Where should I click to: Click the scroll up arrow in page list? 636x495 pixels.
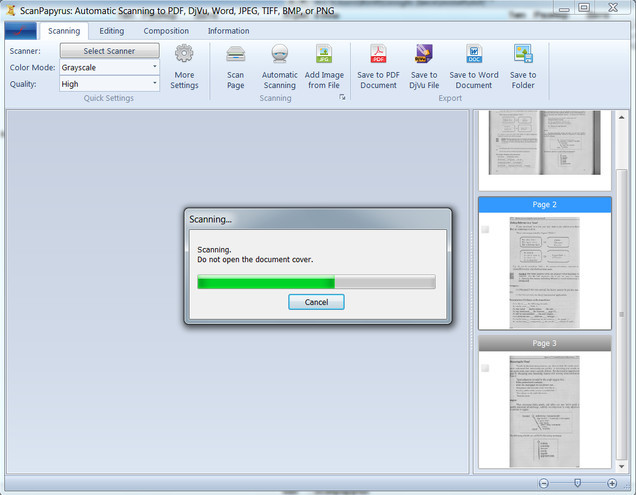[621, 117]
